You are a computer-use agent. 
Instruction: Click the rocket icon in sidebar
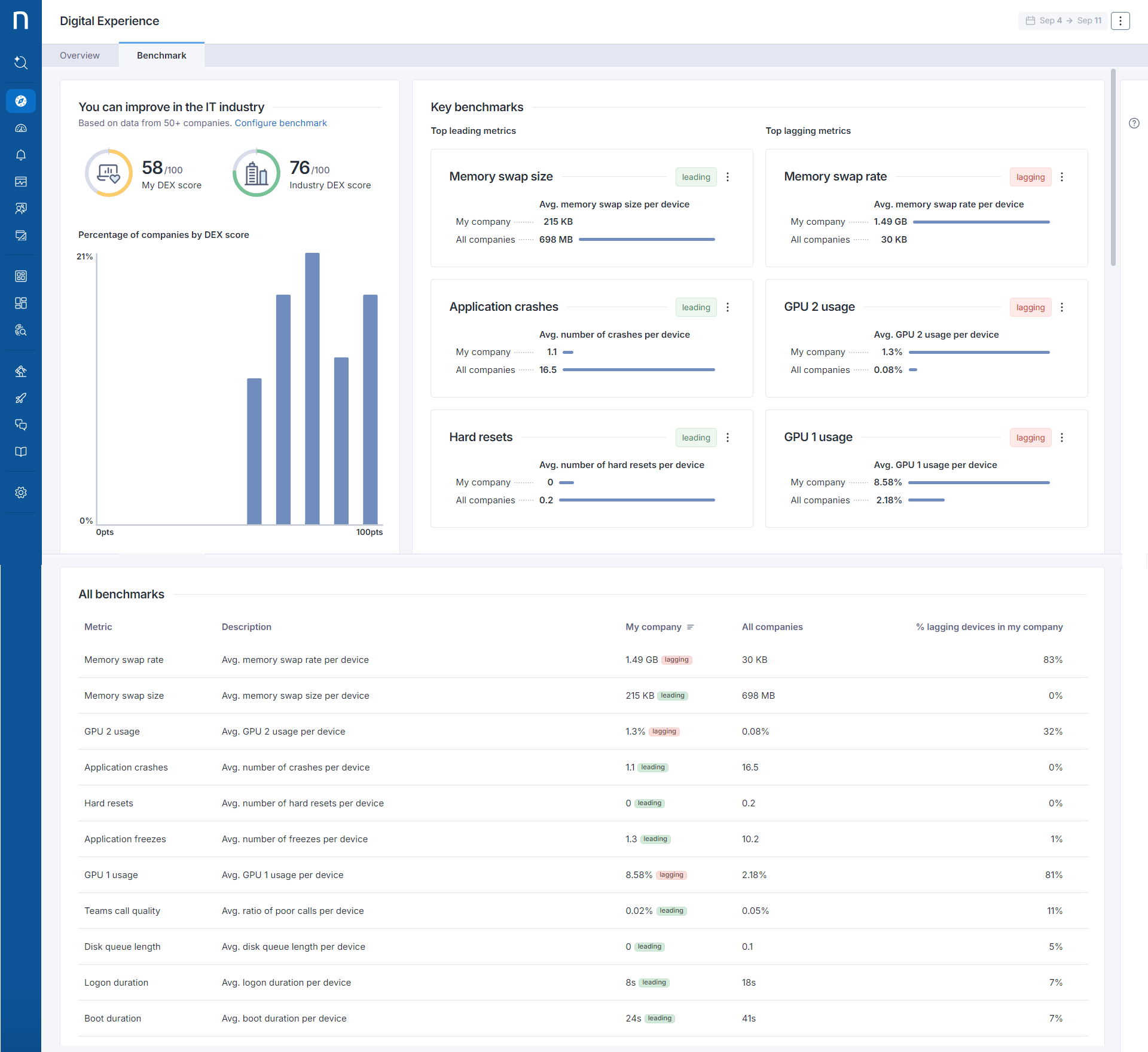point(21,398)
